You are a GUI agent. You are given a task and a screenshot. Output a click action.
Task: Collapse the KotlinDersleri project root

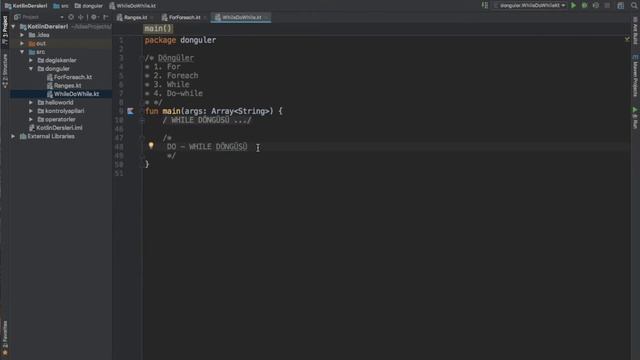tap(13, 27)
